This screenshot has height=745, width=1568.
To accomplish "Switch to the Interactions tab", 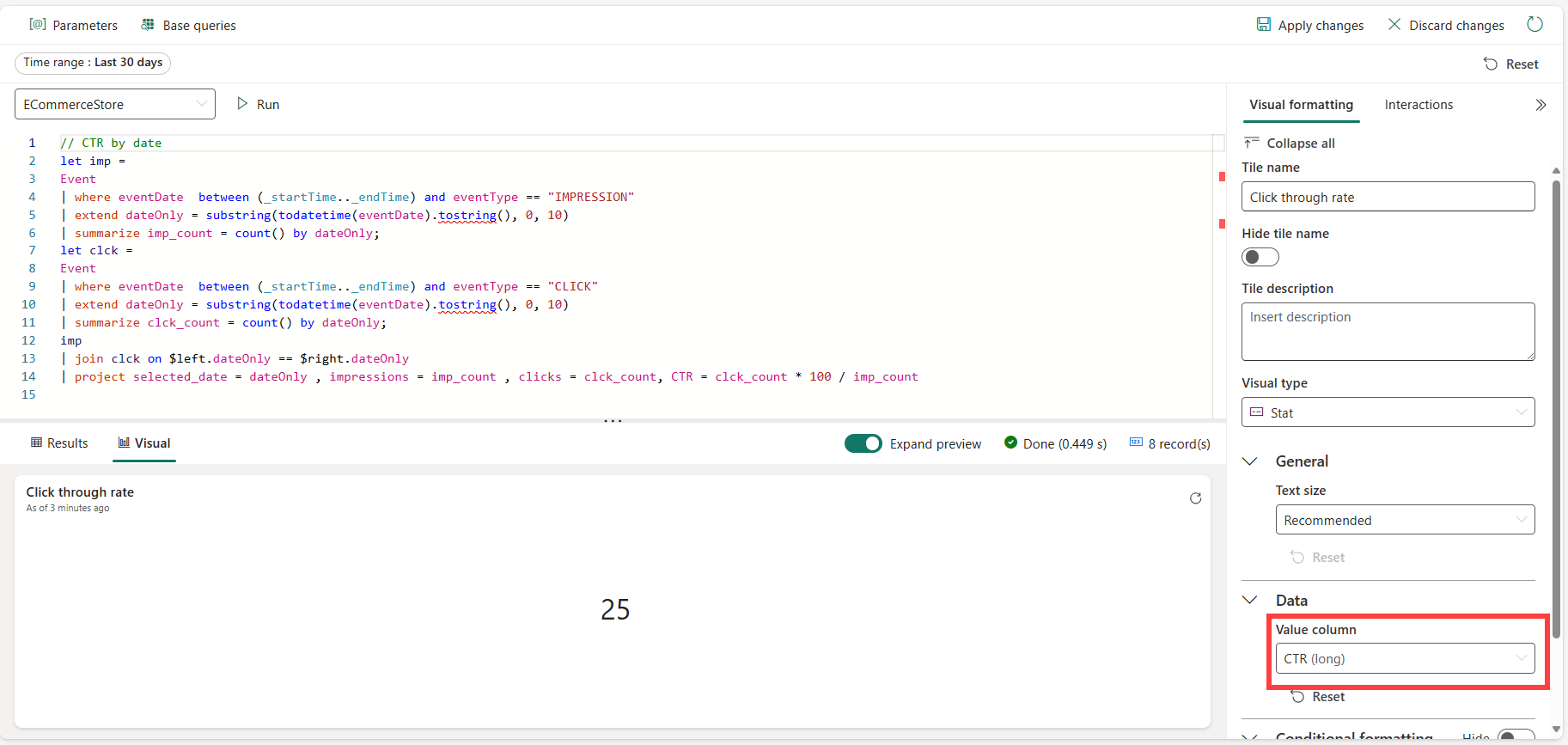I will [x=1419, y=105].
